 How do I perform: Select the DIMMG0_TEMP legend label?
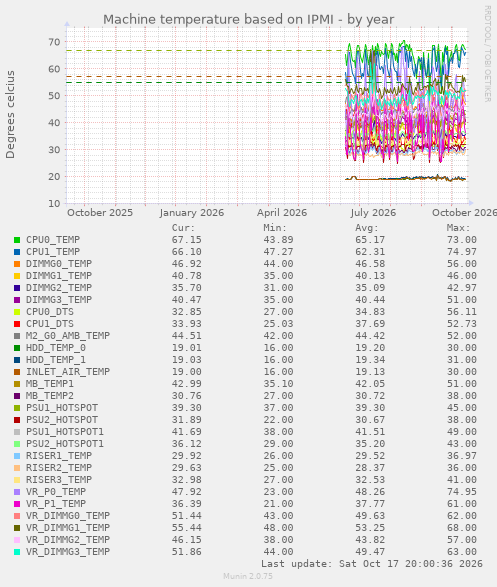(59, 264)
